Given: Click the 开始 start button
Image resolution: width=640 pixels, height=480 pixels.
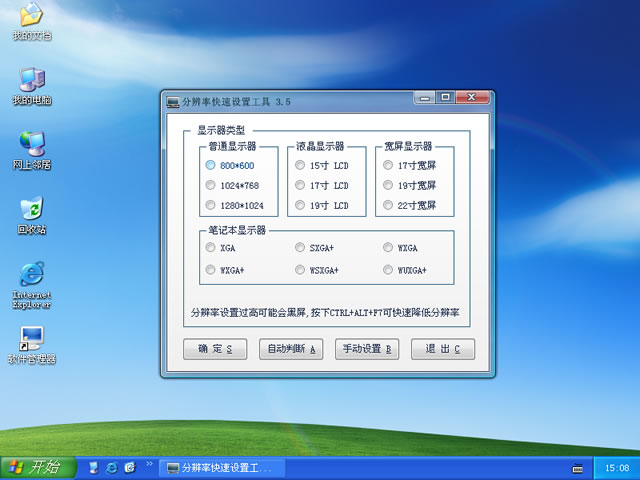Looking at the screenshot, I should 38,468.
